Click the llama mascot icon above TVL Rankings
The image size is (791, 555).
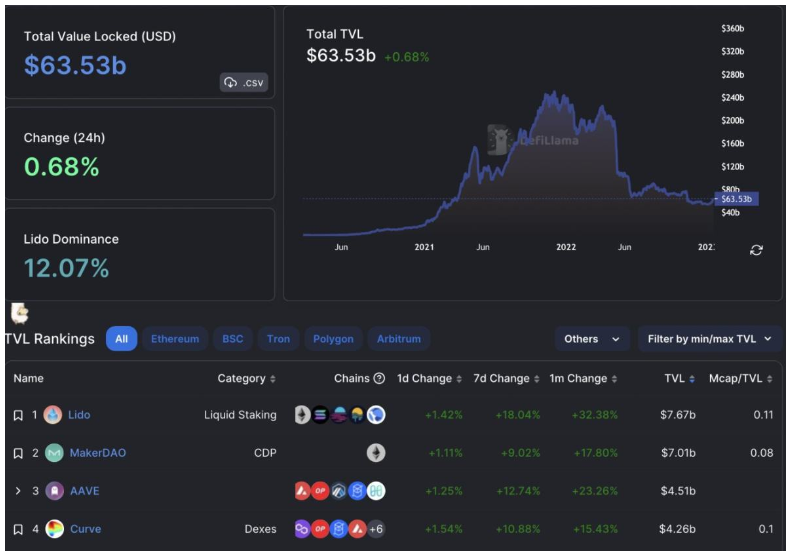(20, 313)
